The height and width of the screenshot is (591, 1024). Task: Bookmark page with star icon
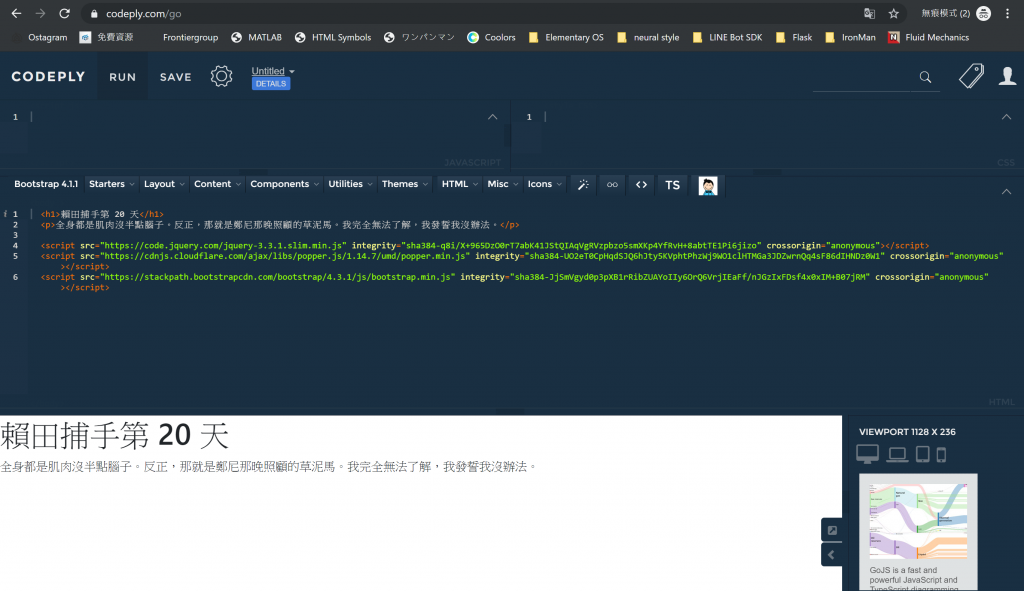[893, 14]
